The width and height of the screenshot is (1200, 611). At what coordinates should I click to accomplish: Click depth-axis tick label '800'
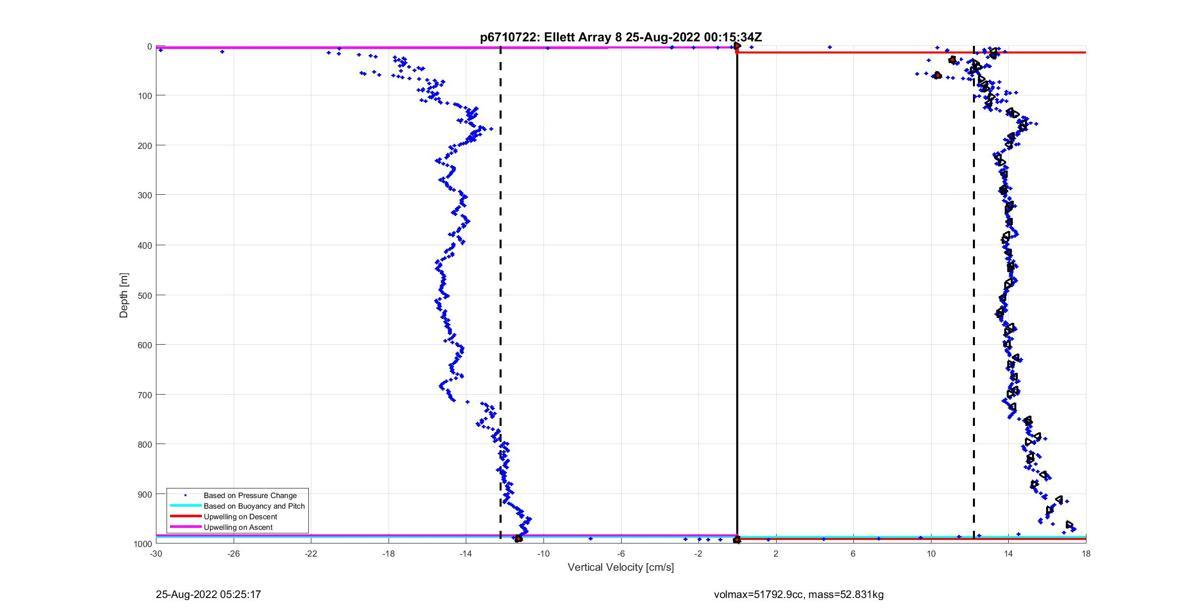pos(145,444)
